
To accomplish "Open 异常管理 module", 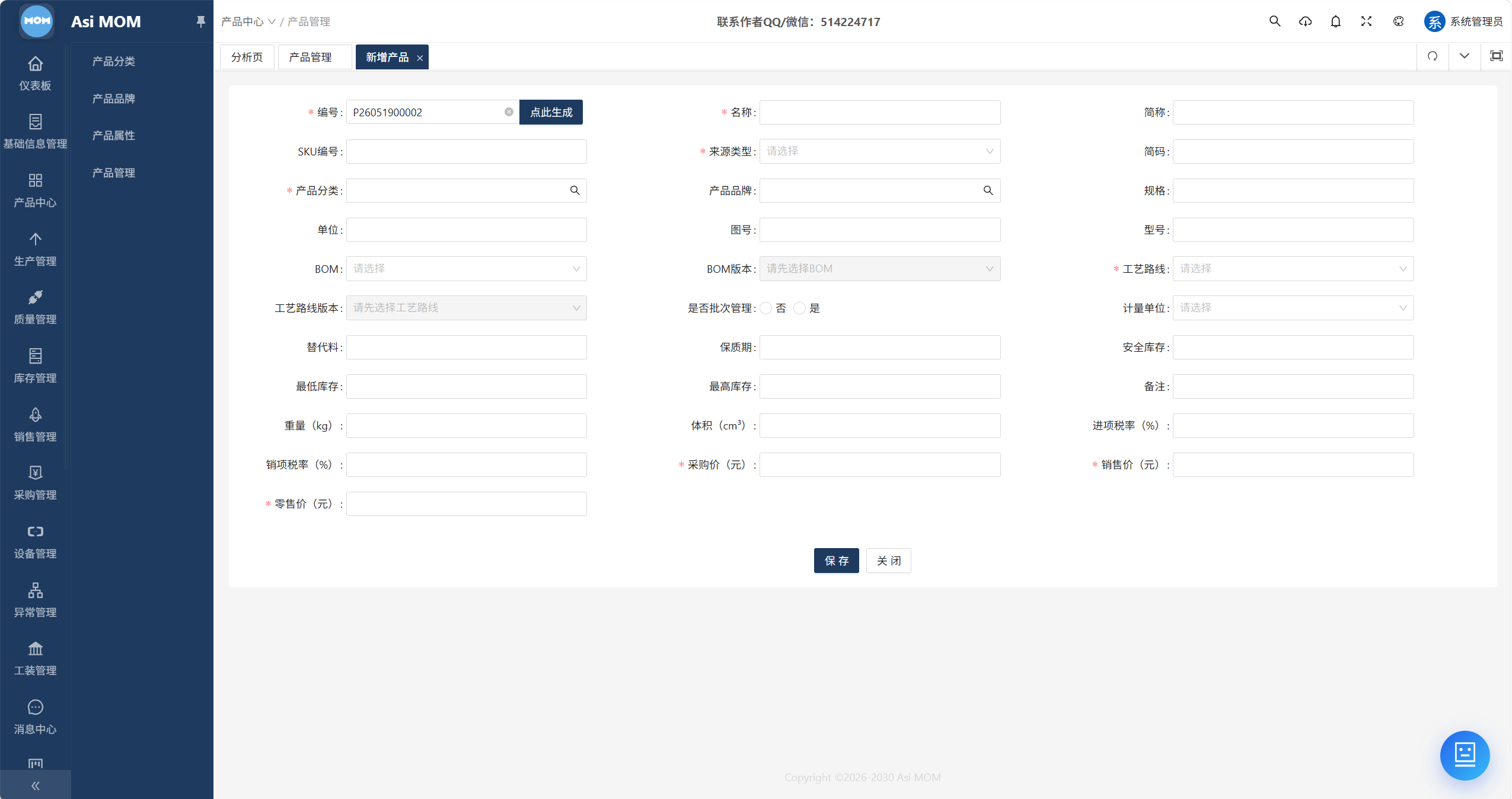I will 35,600.
